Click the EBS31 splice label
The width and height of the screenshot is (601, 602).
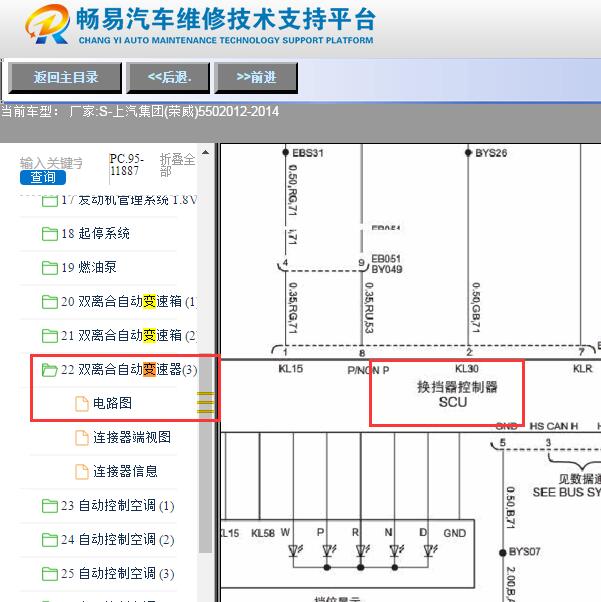308,153
